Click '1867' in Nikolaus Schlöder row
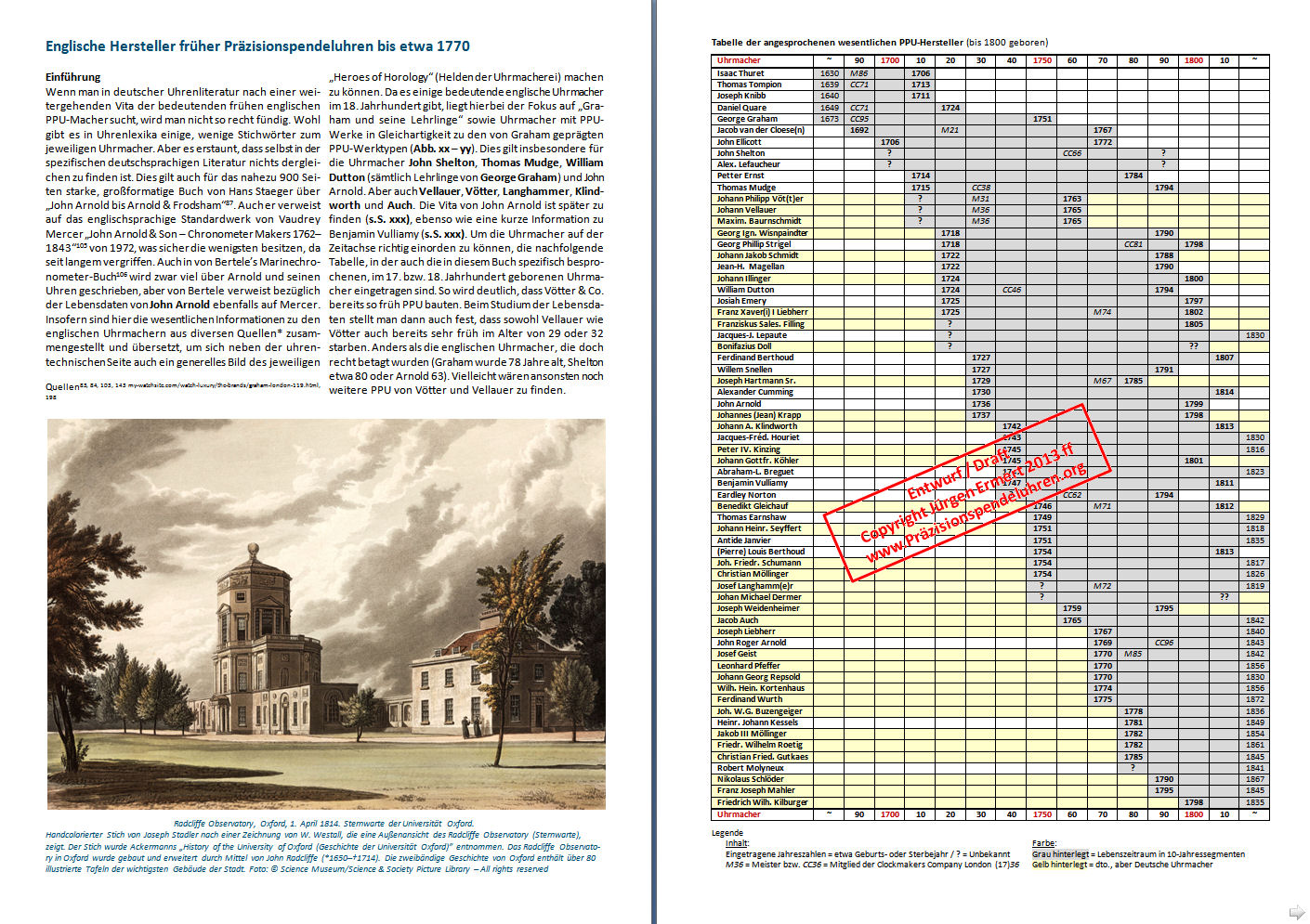The height and width of the screenshot is (924, 1310). click(1255, 779)
